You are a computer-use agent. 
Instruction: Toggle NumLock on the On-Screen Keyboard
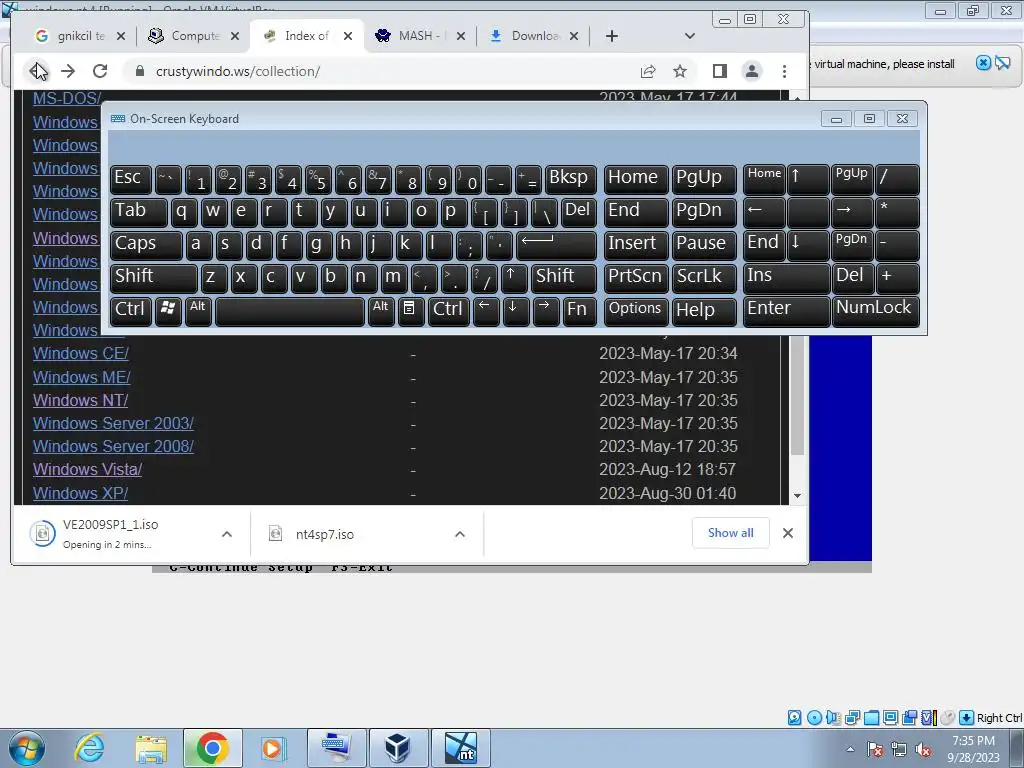pos(875,310)
